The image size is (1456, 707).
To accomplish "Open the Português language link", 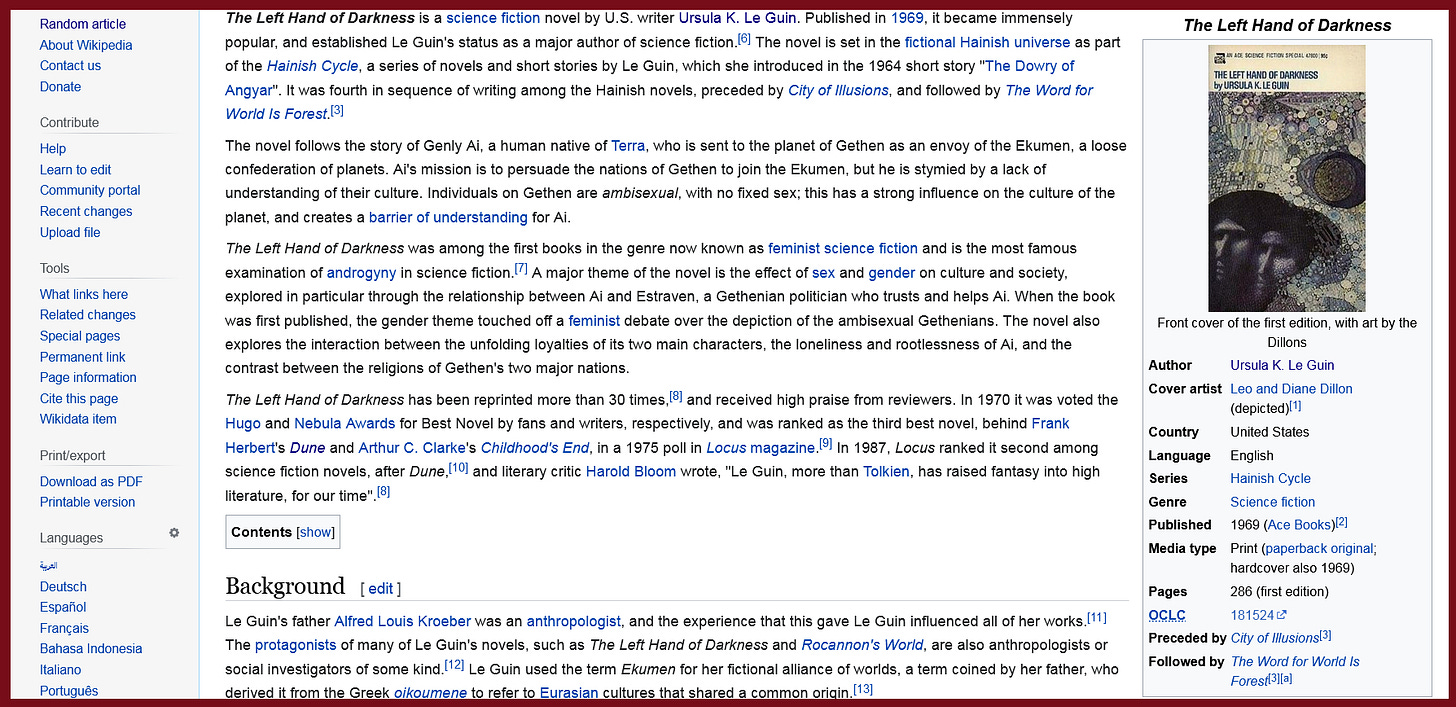I will 69,691.
